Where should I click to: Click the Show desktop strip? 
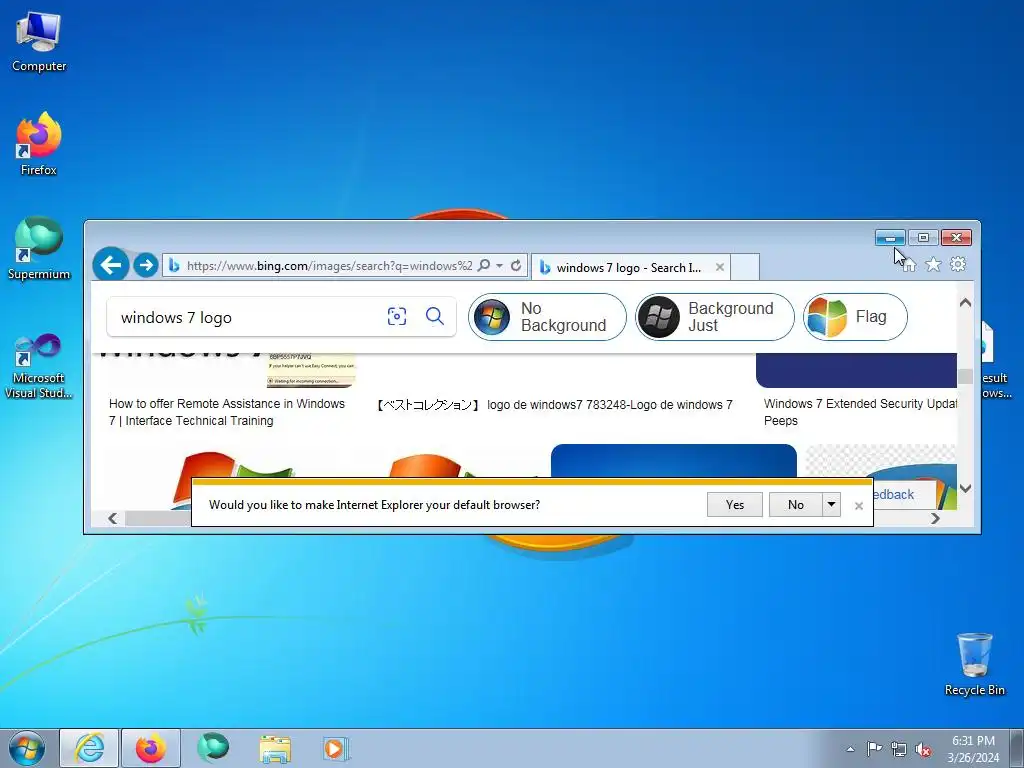1017,748
